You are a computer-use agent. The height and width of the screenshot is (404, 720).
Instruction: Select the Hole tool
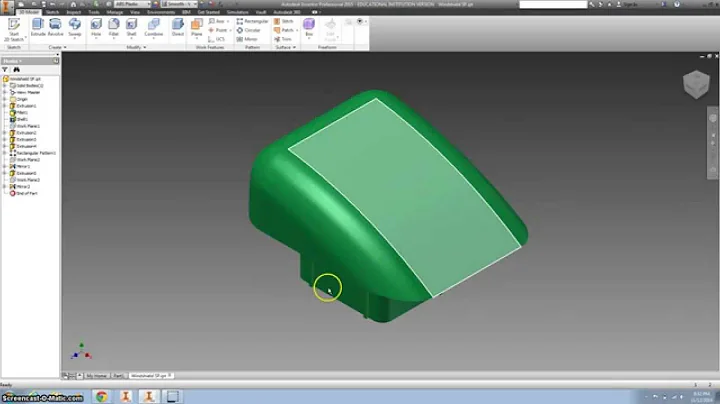[x=96, y=28]
